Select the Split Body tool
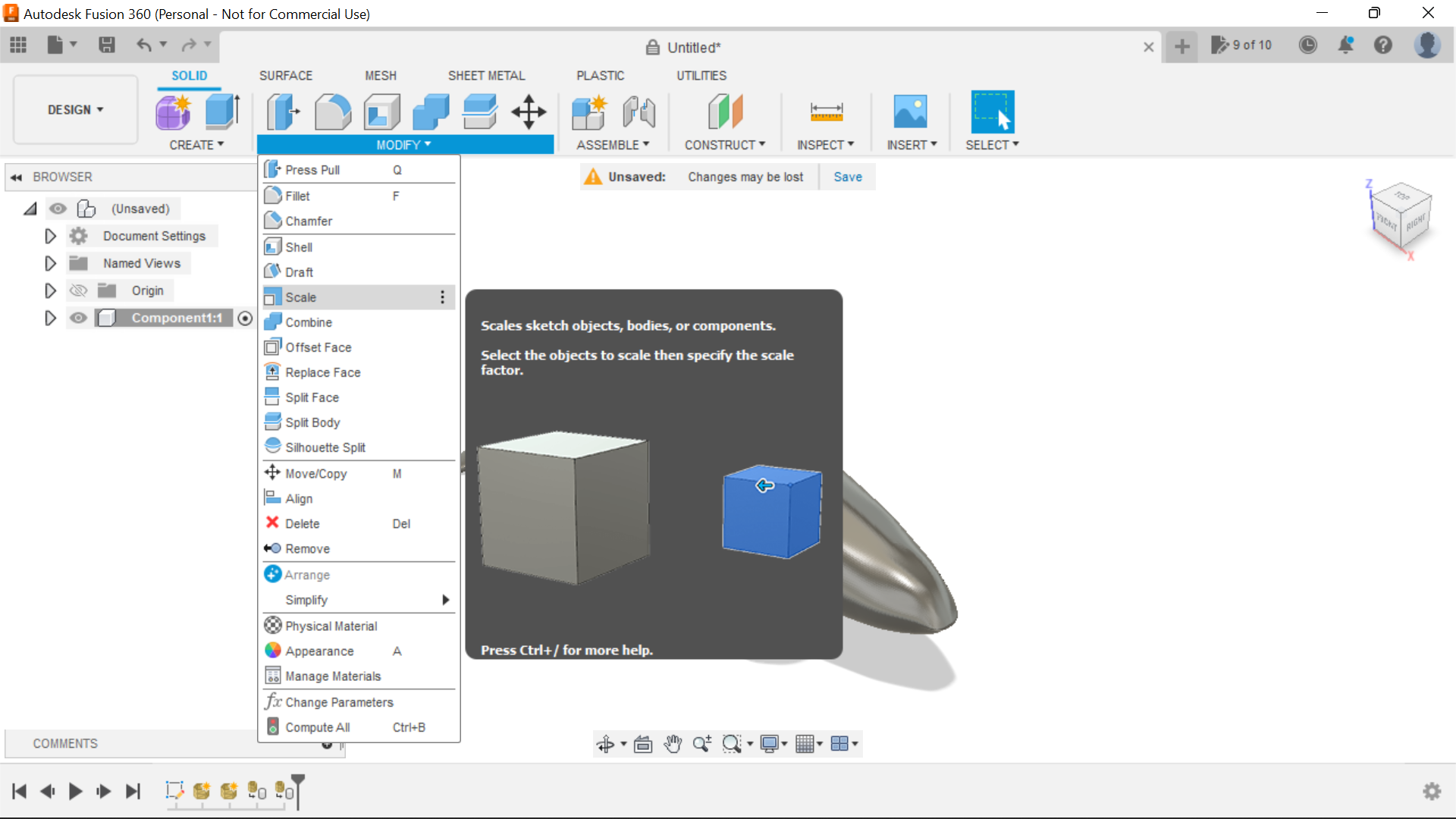Viewport: 1456px width, 819px height. click(311, 422)
